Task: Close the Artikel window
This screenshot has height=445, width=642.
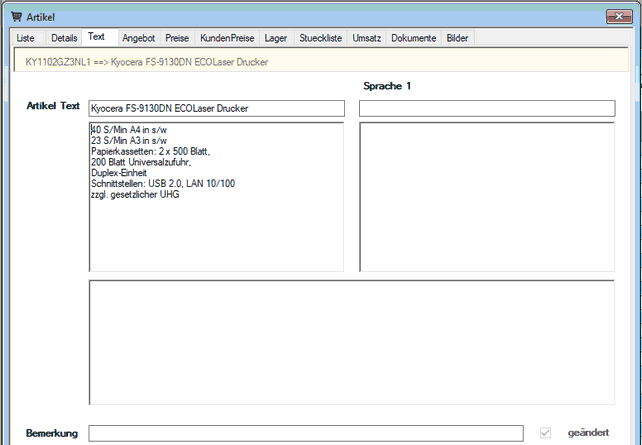Action: pyautogui.click(x=619, y=16)
